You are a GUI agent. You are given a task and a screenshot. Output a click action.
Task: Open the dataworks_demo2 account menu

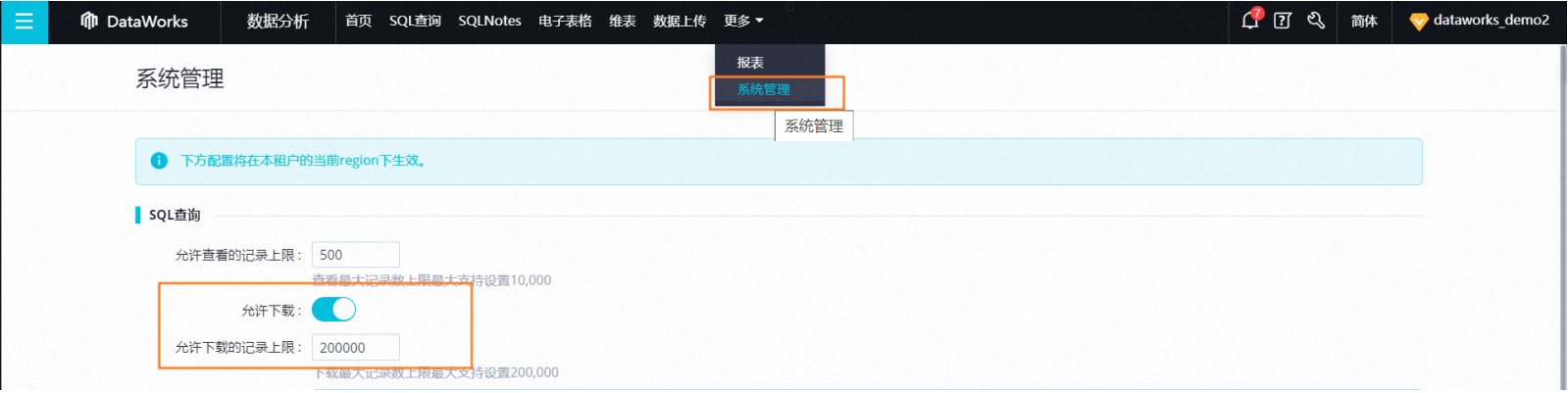(x=1480, y=21)
